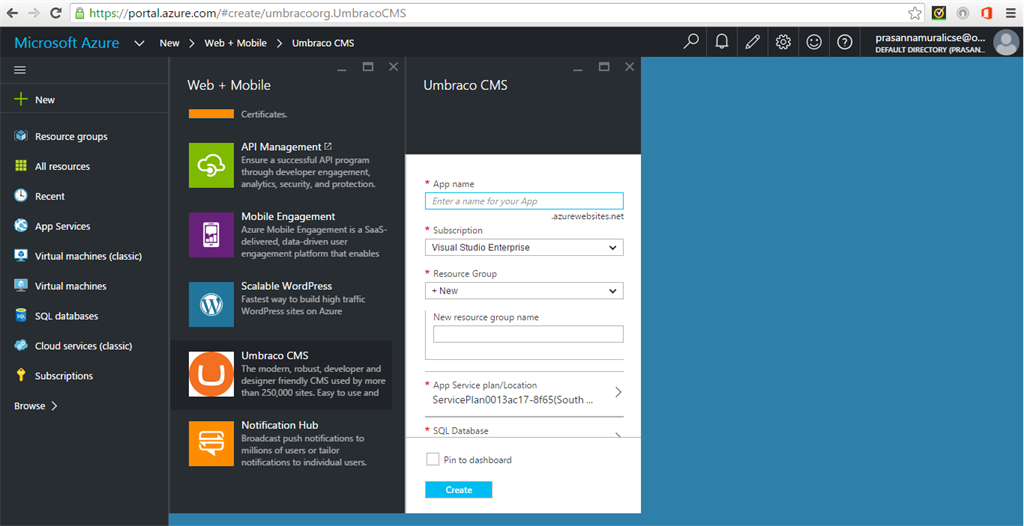The width and height of the screenshot is (1024, 526).
Task: Click the Office extension icon in Chrome
Action: 986,12
